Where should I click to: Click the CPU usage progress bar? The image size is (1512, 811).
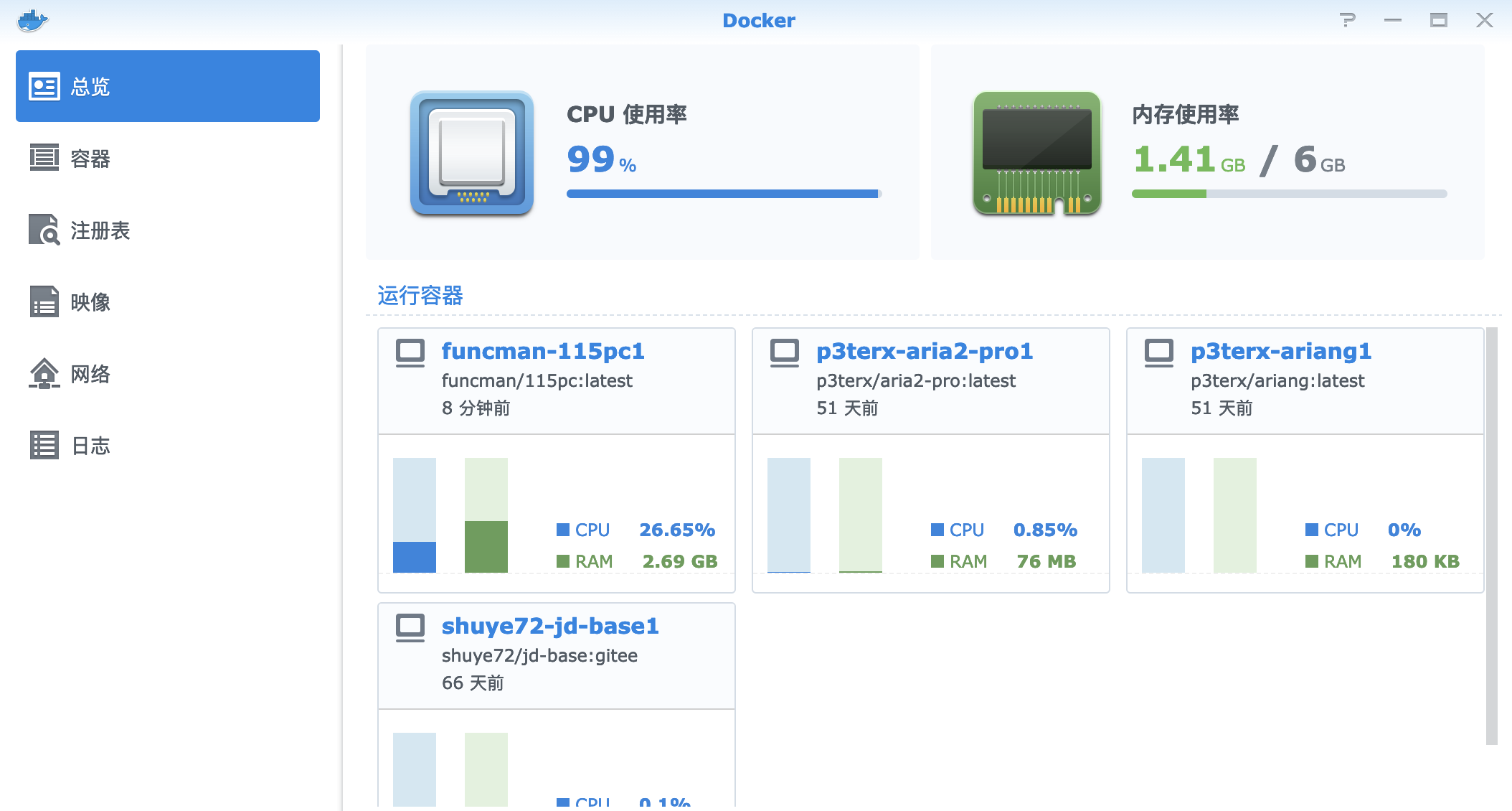724,194
